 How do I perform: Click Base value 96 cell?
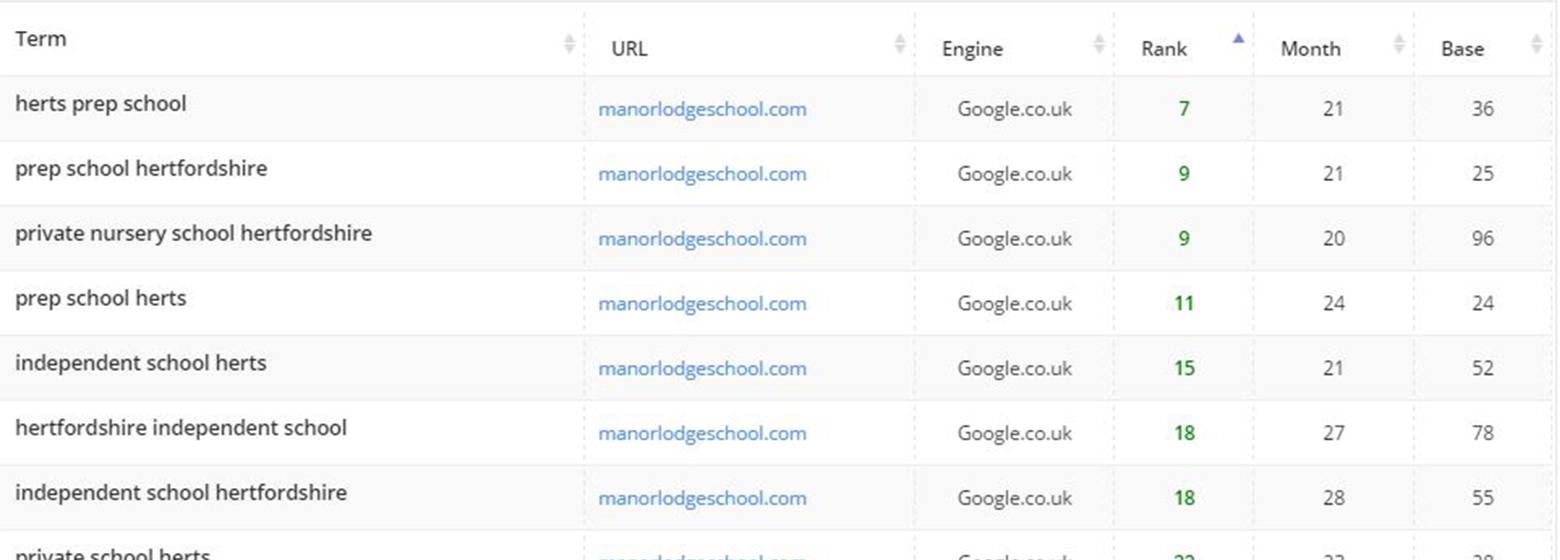[x=1483, y=239]
